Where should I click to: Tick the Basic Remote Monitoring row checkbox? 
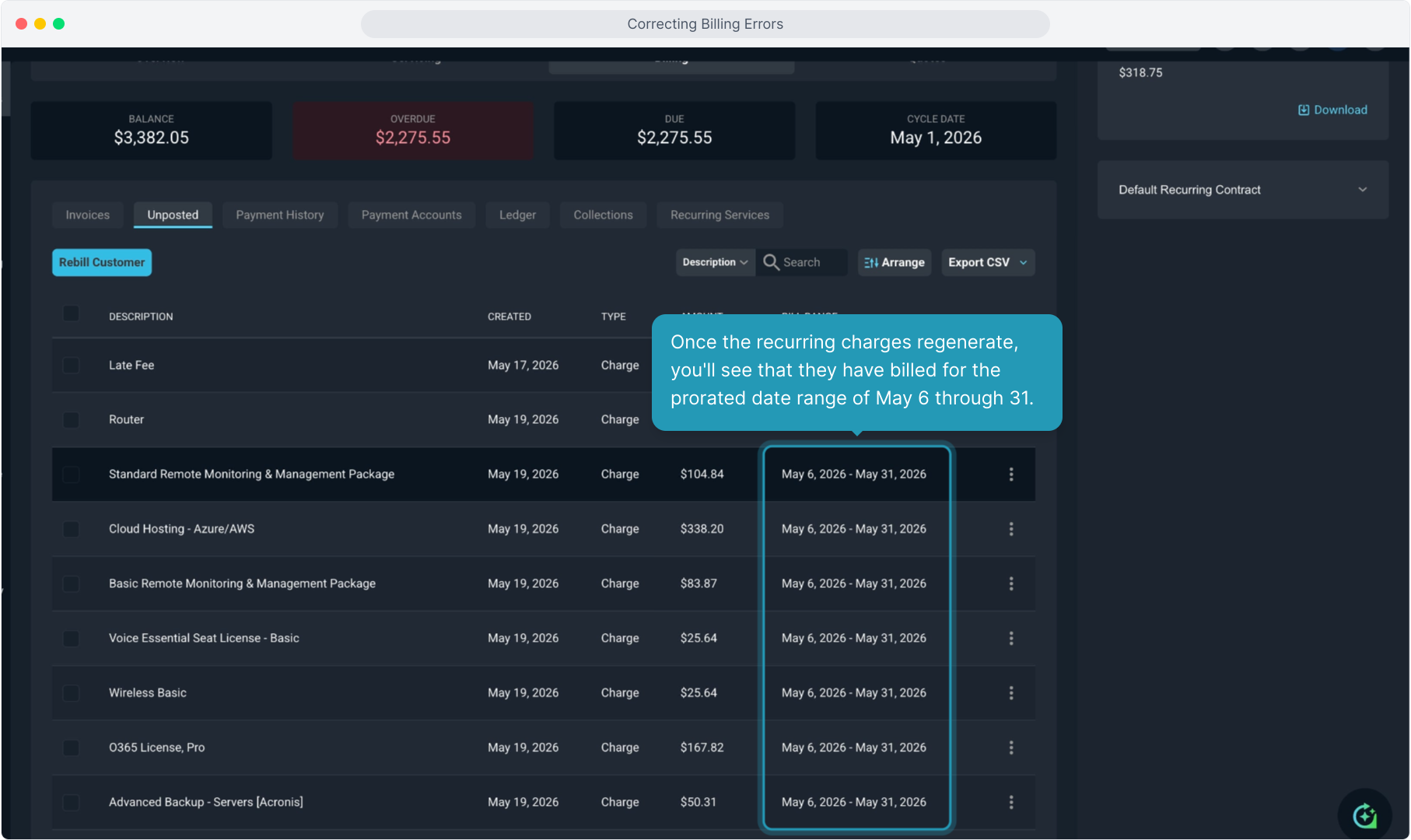coord(71,583)
